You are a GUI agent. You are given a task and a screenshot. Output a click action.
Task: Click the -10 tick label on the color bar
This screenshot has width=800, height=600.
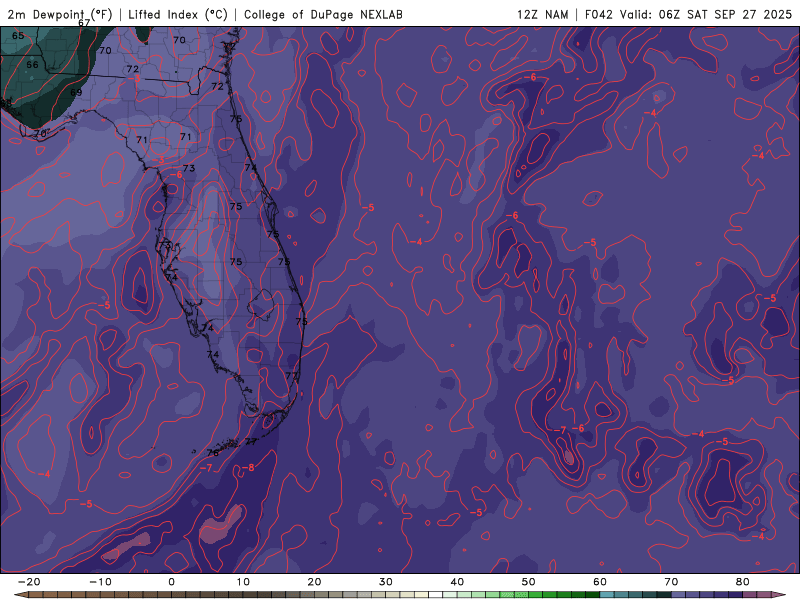[100, 582]
